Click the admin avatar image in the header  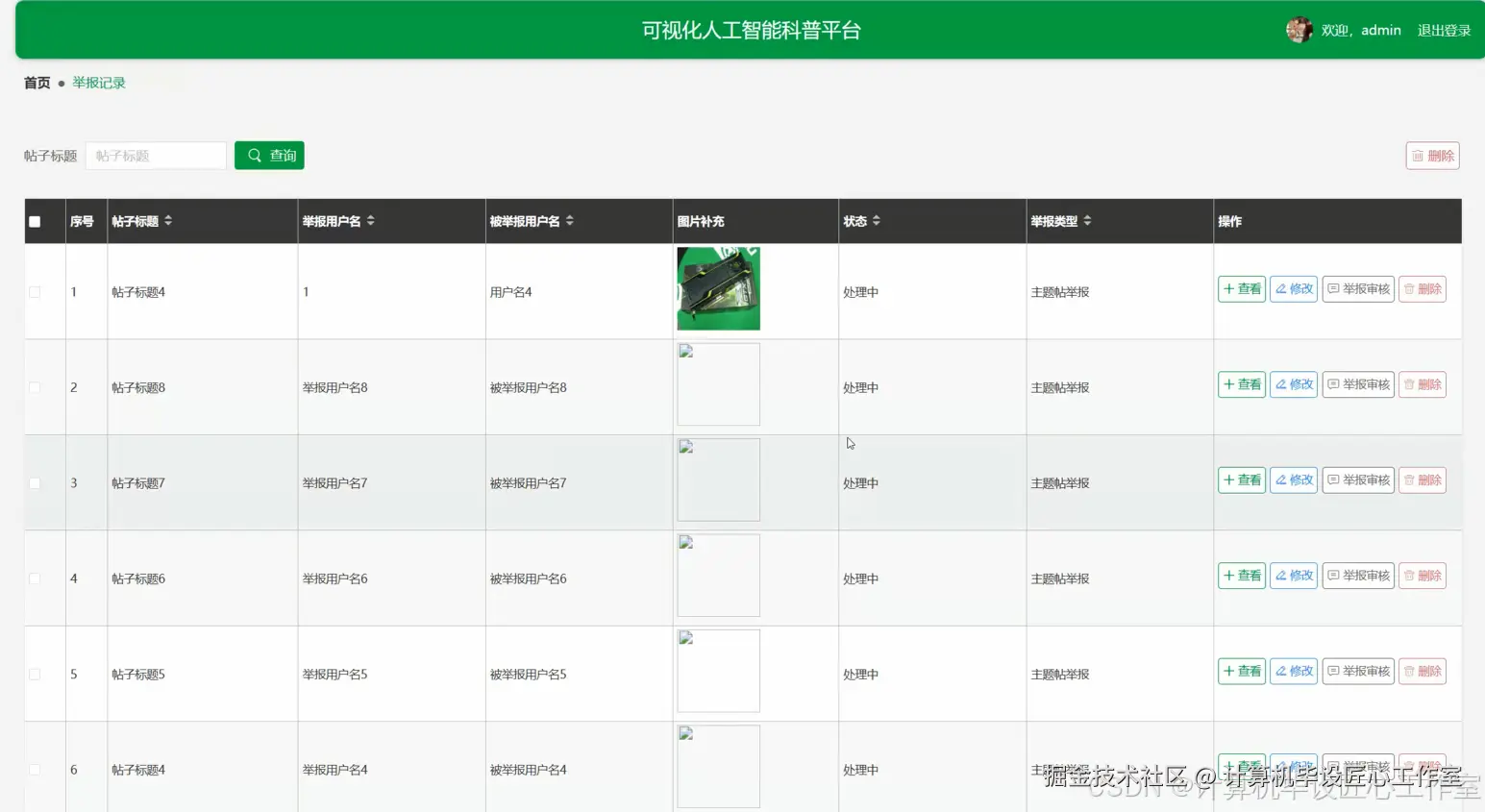tap(1299, 30)
